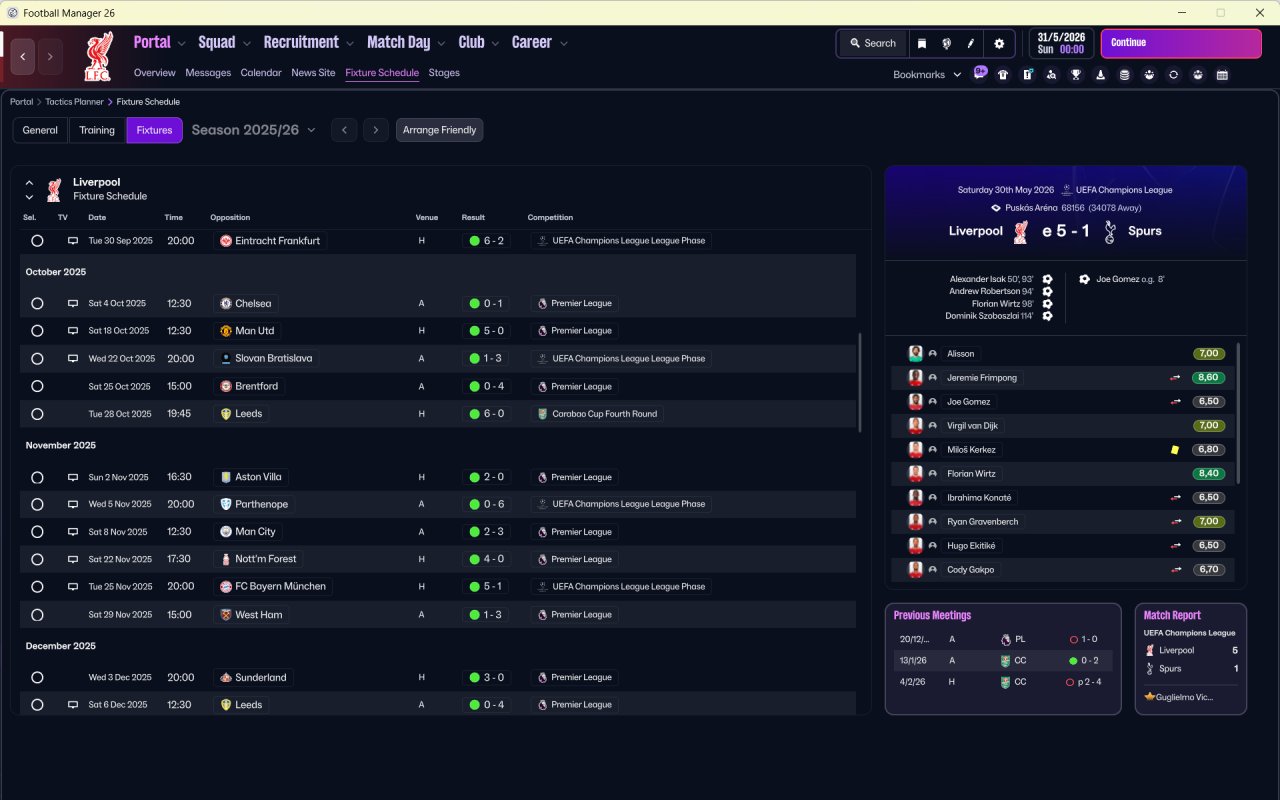Open the bookmark icon next to Search
Screen dimensions: 1280x800
click(x=922, y=44)
